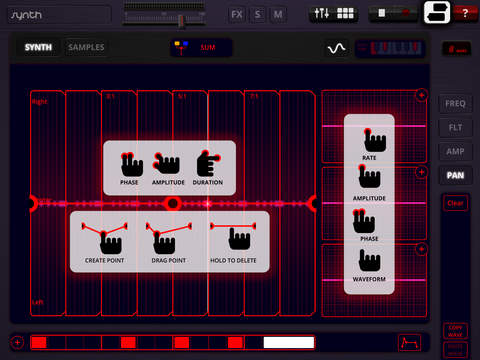Adjust the top level slider handle
Screen dimensions: 480x360
[181, 21]
